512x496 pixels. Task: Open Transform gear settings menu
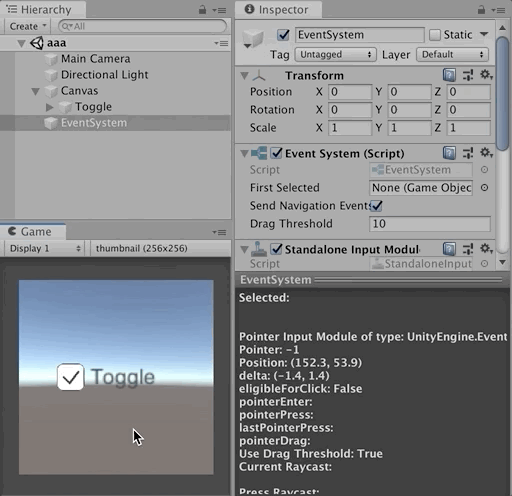coord(486,75)
